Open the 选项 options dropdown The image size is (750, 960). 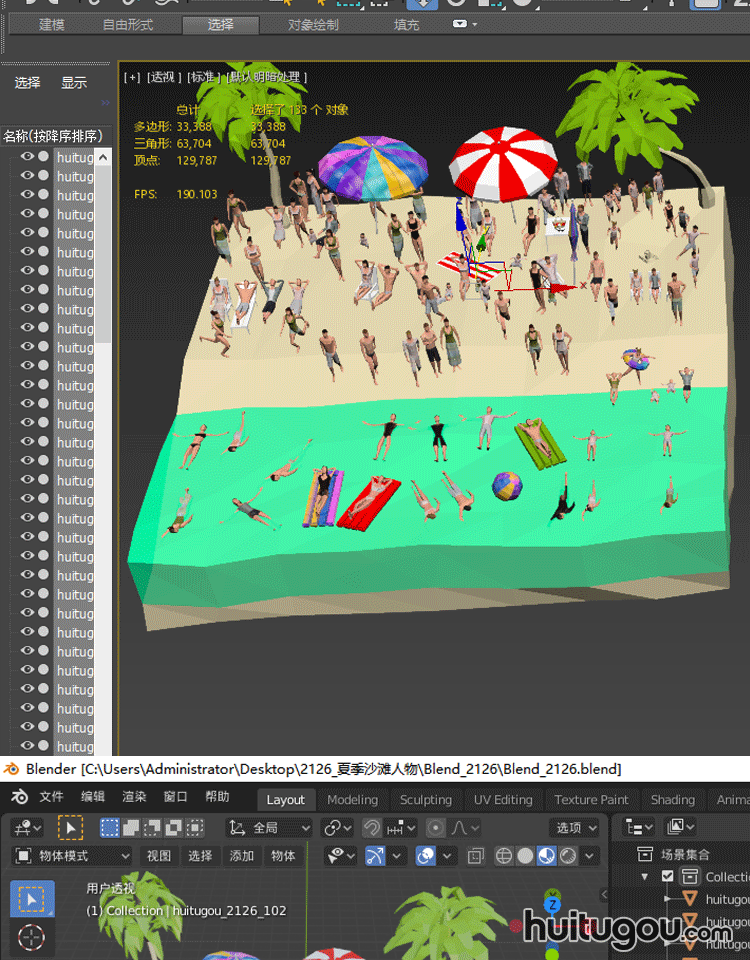577,828
